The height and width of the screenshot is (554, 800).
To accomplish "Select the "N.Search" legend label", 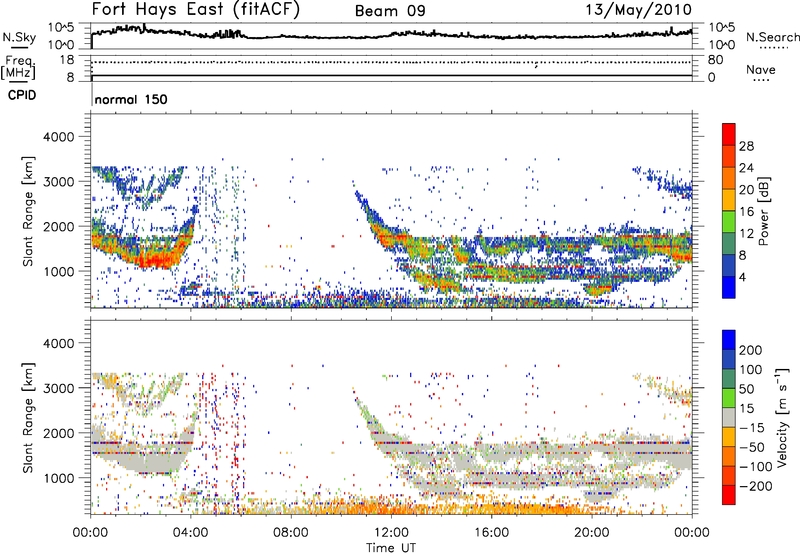I will tap(773, 37).
